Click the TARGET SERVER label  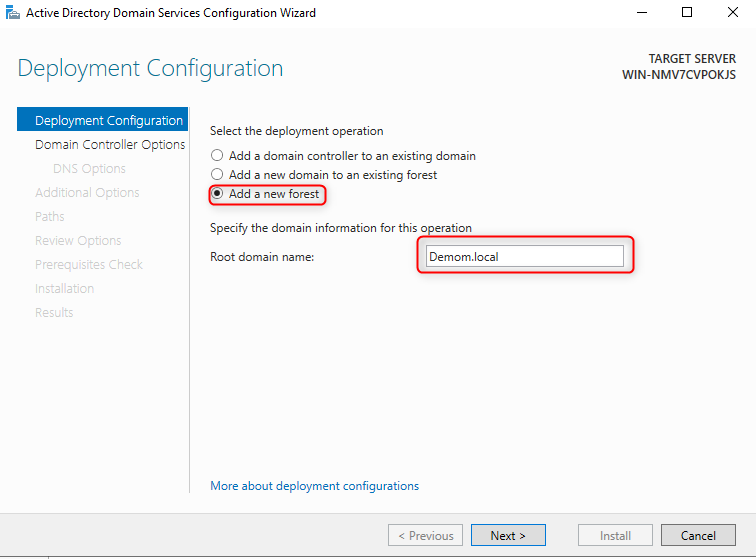tap(692, 58)
